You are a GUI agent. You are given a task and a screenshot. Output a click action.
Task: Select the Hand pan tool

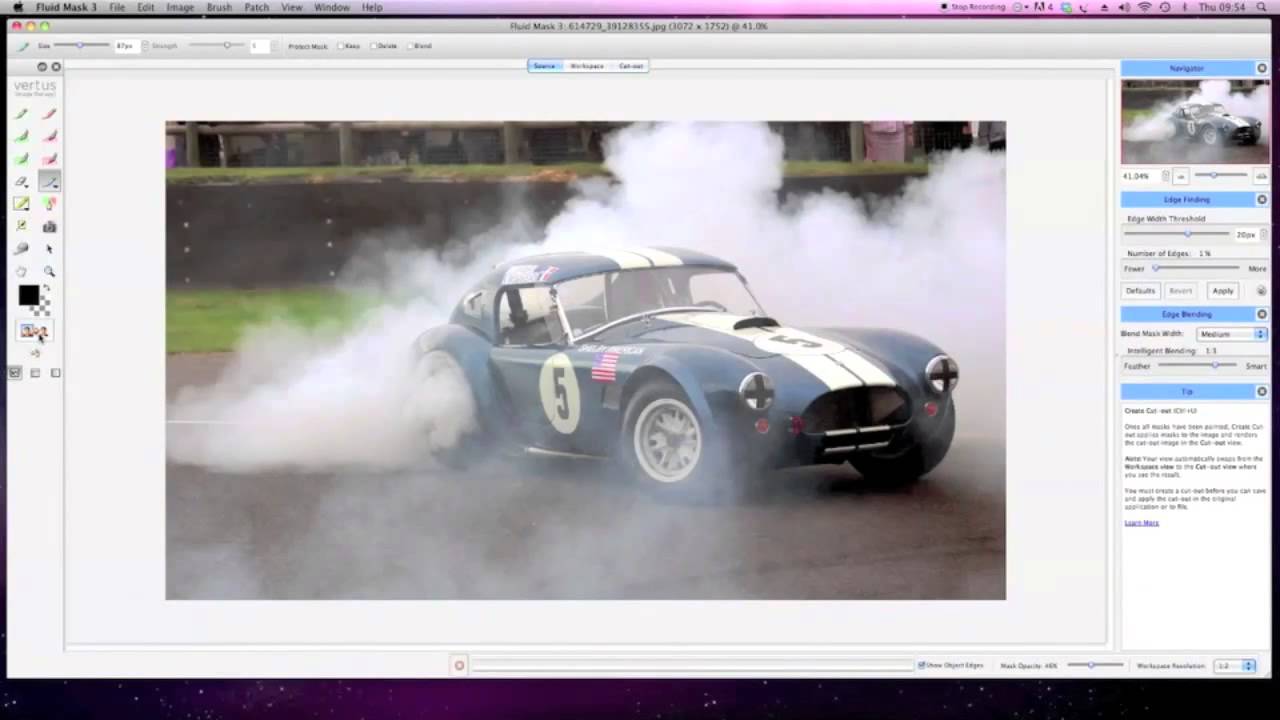coord(21,271)
